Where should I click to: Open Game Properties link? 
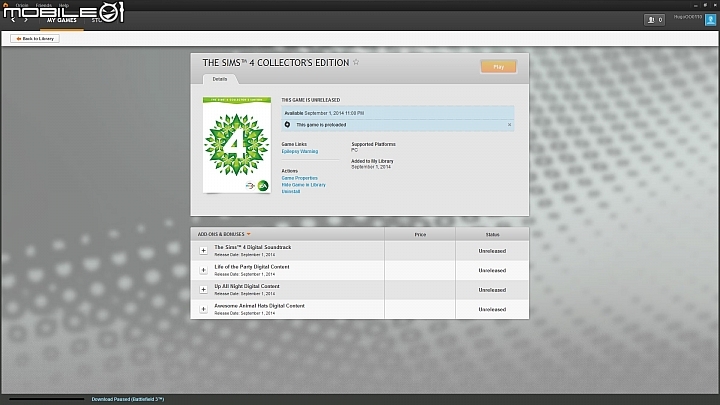pos(299,178)
